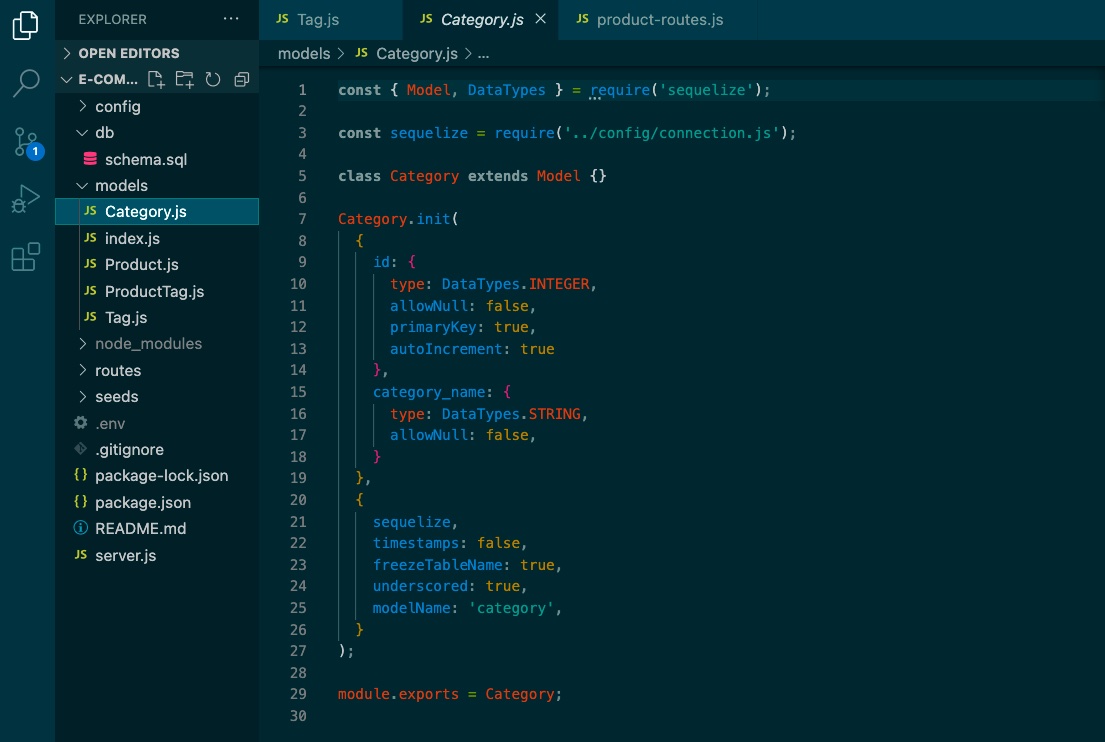Click line number 7 in gutter
The image size is (1105, 742).
[302, 219]
